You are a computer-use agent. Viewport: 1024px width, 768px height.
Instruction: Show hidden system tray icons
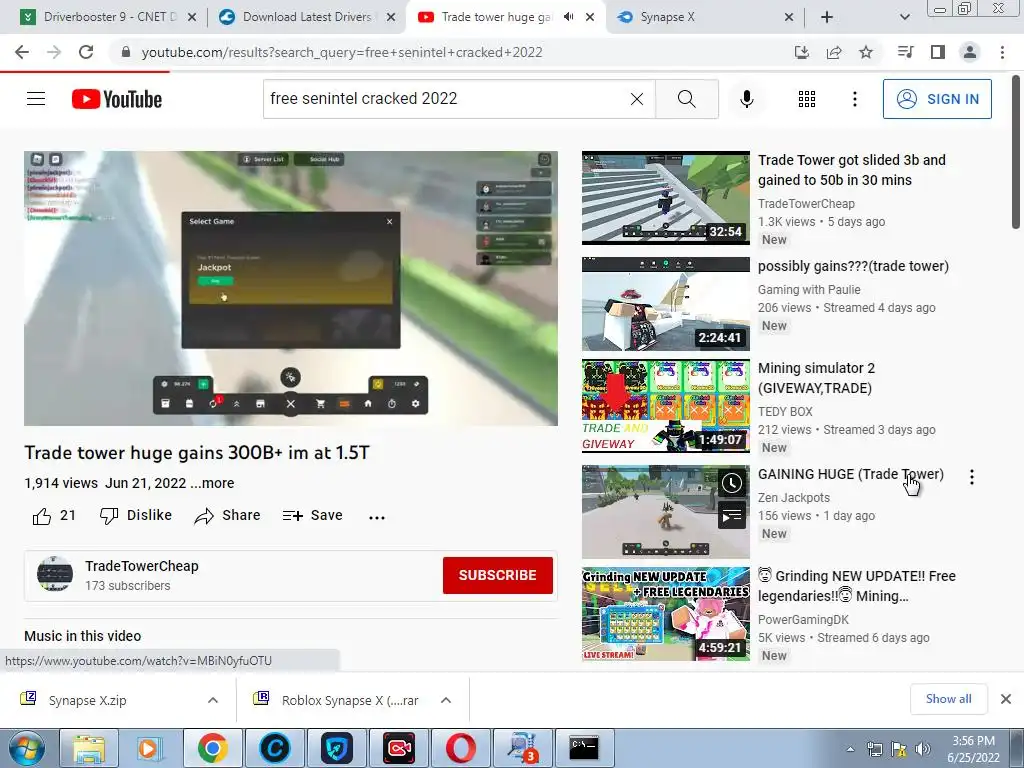(x=850, y=749)
